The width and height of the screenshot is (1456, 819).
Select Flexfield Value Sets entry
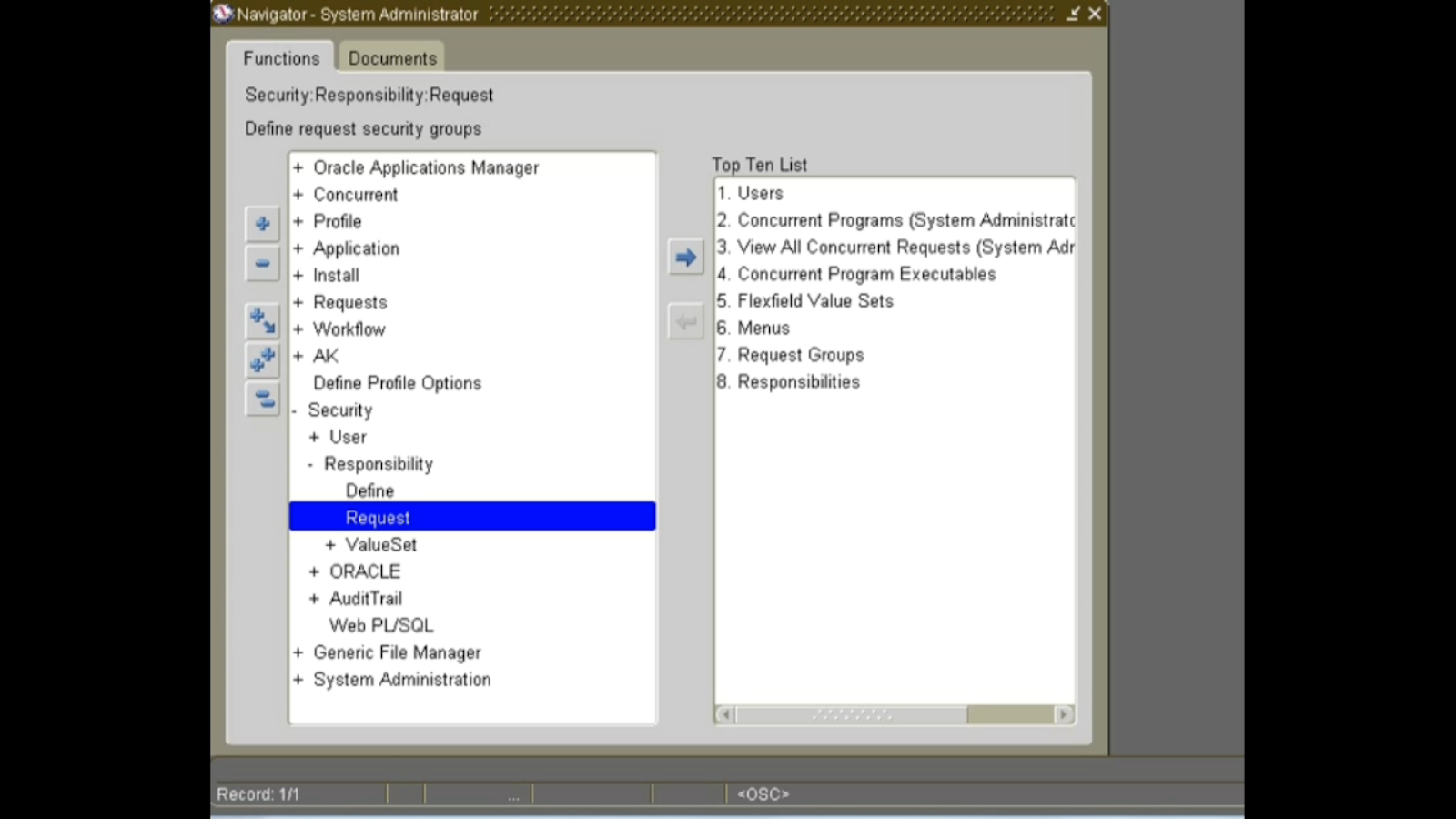click(805, 300)
